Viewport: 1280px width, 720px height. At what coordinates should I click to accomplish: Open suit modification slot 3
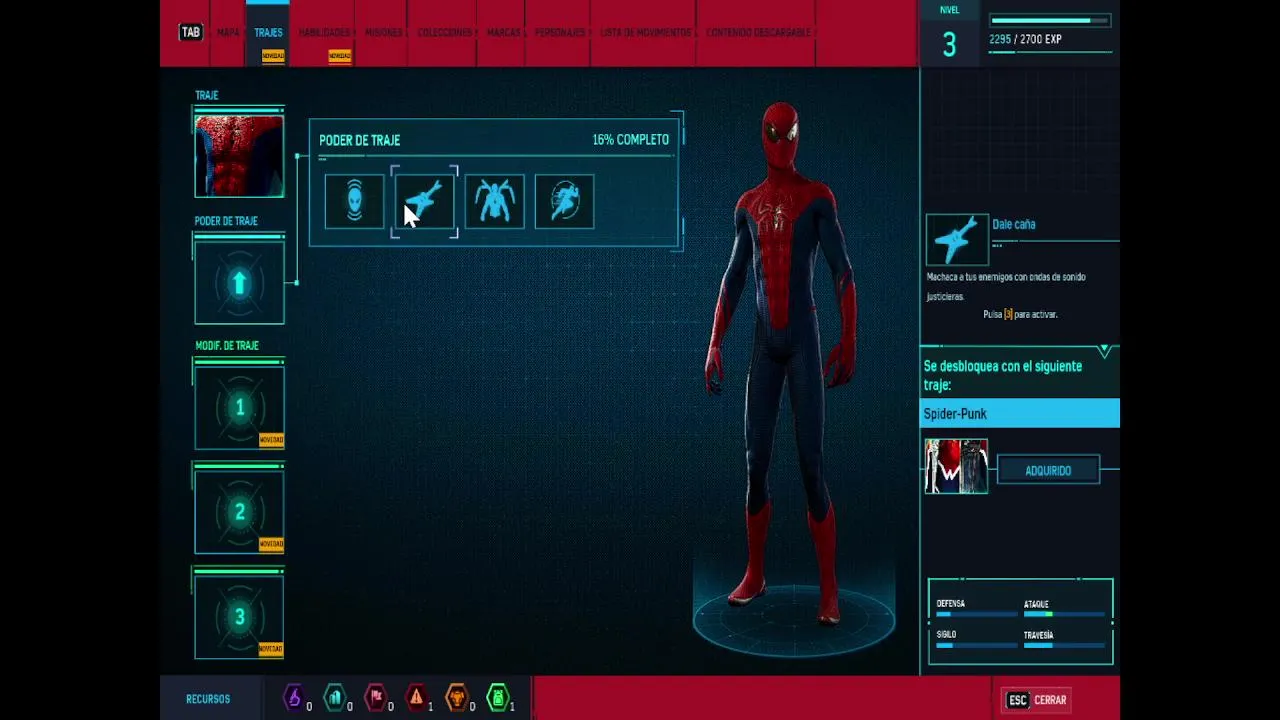(x=239, y=617)
